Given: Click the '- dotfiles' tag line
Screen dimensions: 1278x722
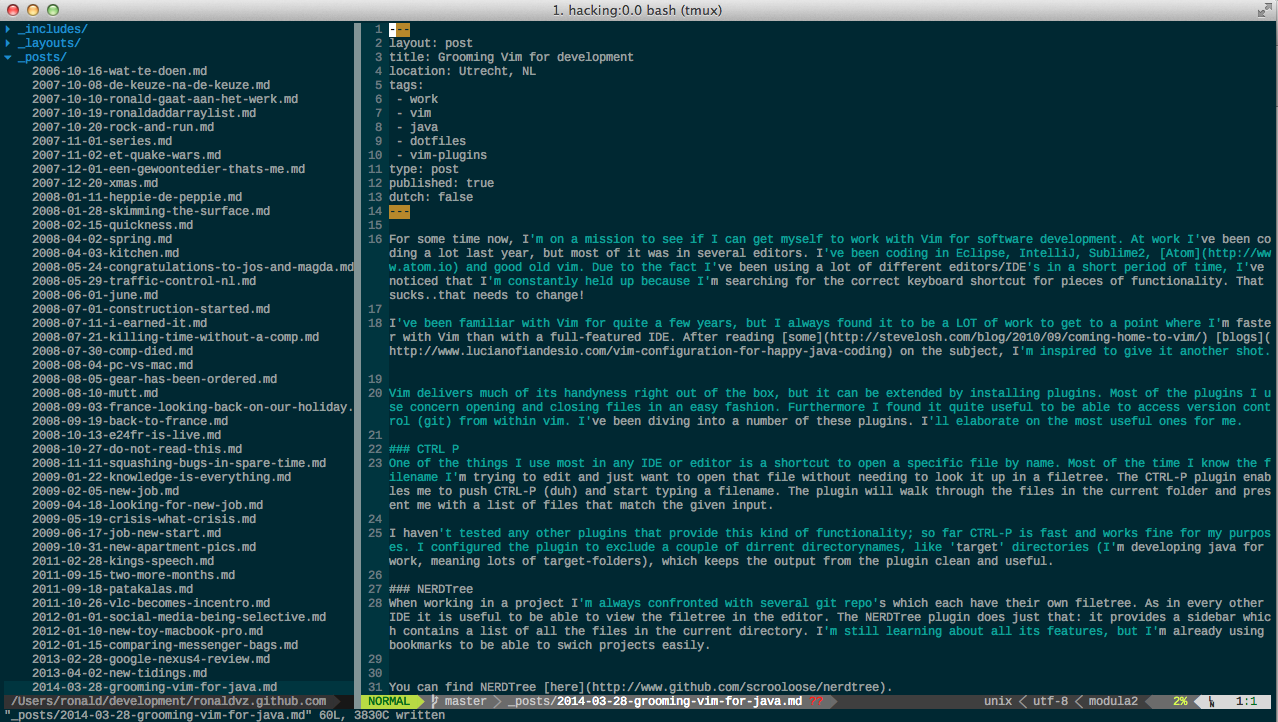Looking at the screenshot, I should pos(431,141).
